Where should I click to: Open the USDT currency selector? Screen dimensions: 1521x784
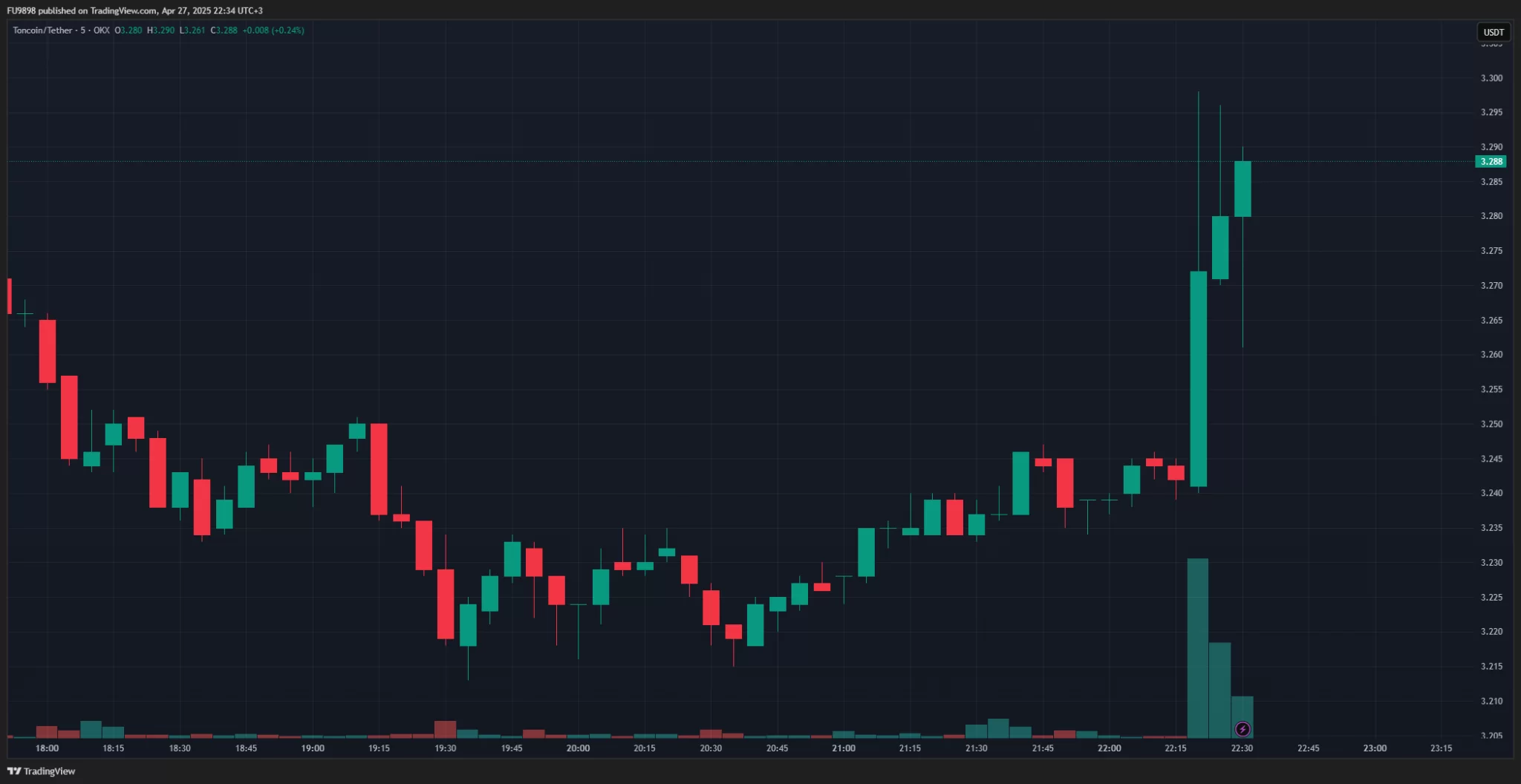(x=1494, y=32)
